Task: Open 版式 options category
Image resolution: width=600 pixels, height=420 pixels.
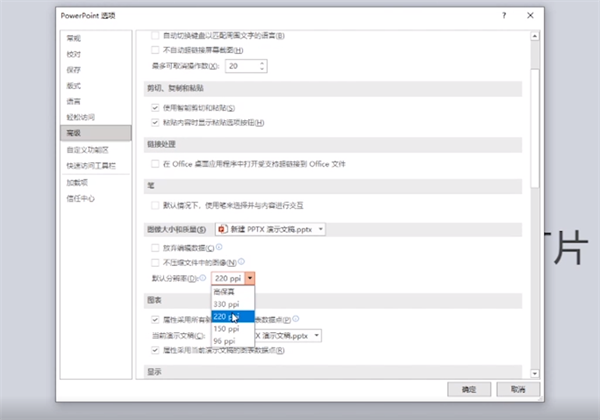Action: click(96, 86)
